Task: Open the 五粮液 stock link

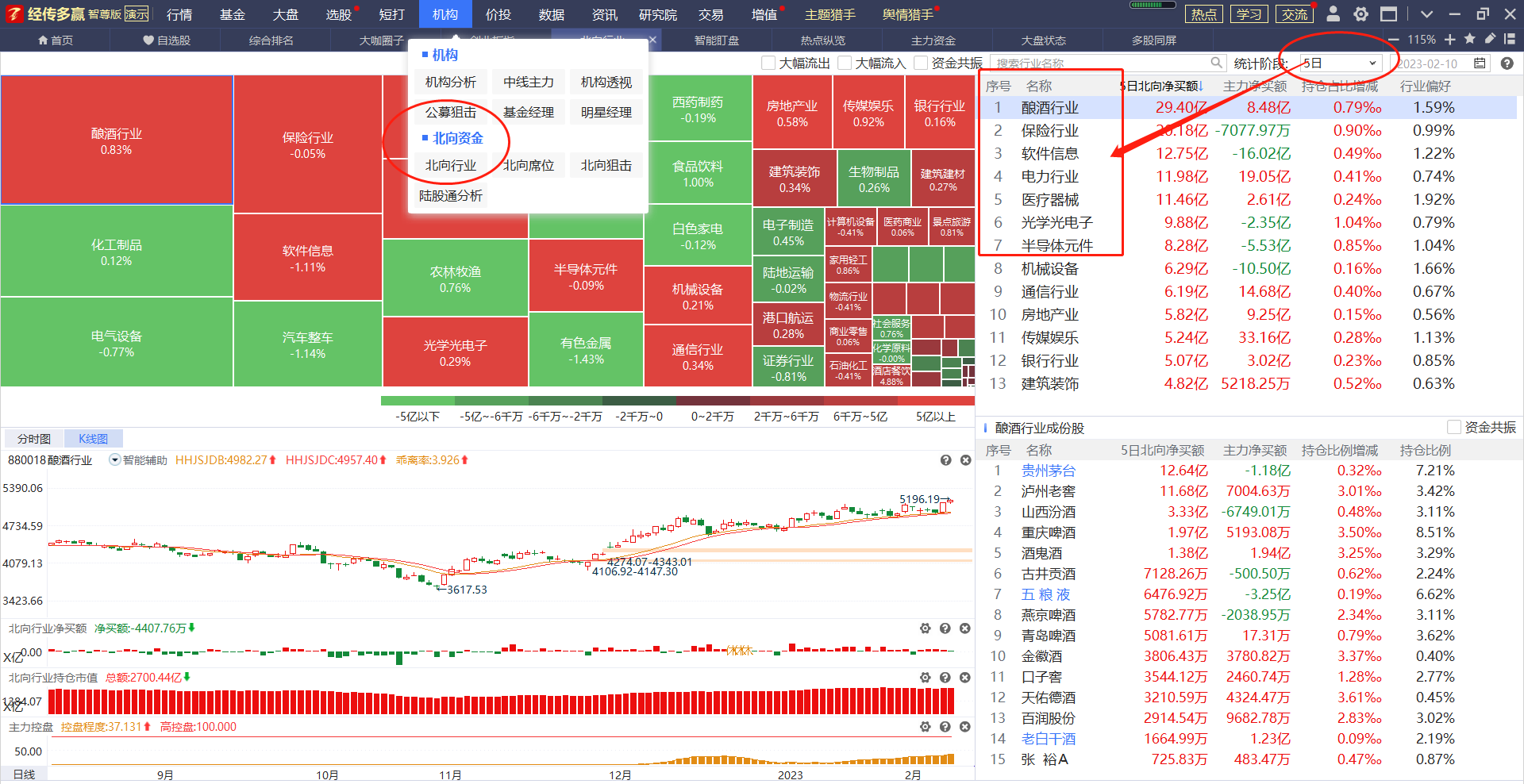Action: pyautogui.click(x=1046, y=594)
